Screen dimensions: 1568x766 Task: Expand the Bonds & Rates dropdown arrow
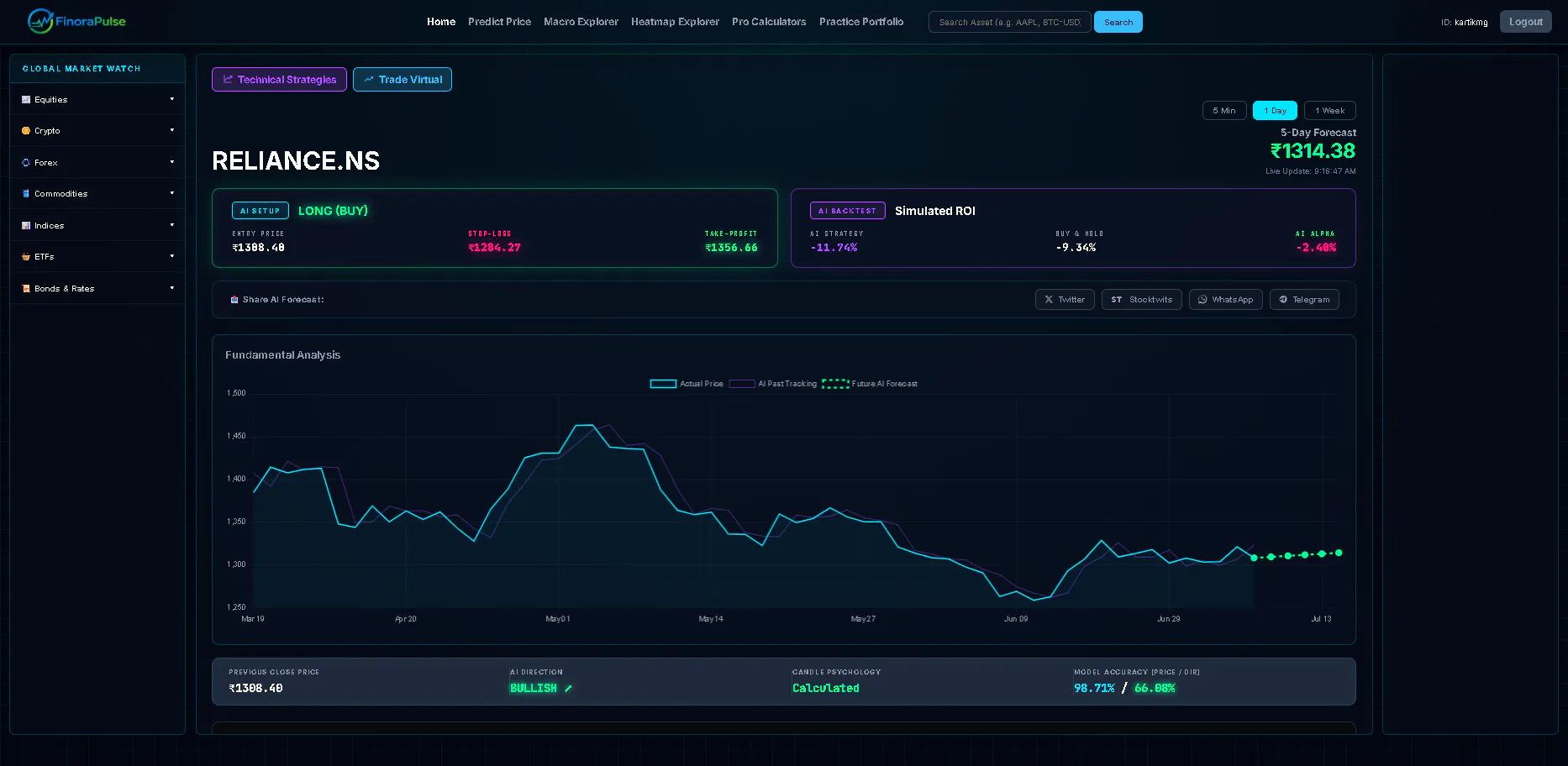pyautogui.click(x=172, y=288)
